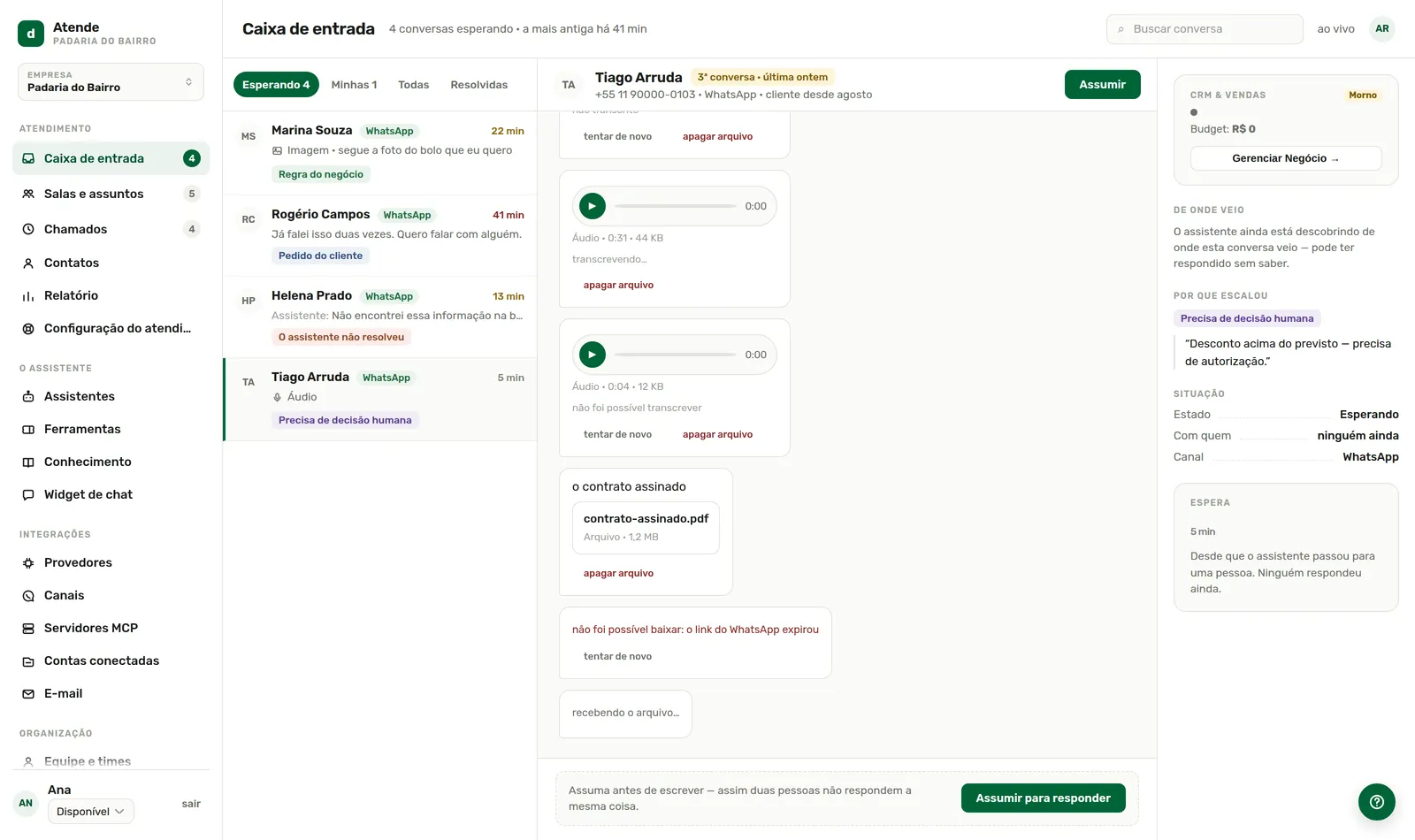Open contrato-assinado.pdf attachment
Screen dimensions: 1415x840
[646, 528]
